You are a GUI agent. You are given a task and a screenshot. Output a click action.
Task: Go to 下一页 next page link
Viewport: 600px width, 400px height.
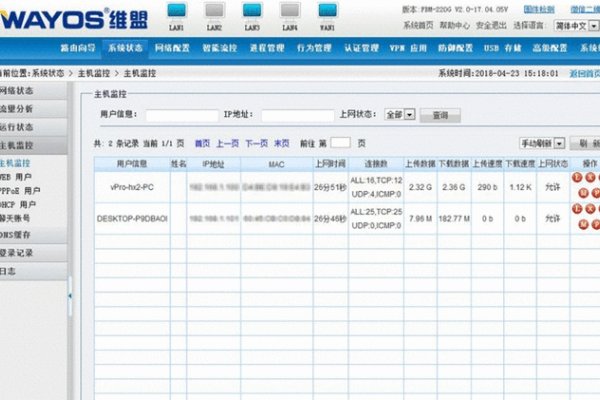(256, 144)
